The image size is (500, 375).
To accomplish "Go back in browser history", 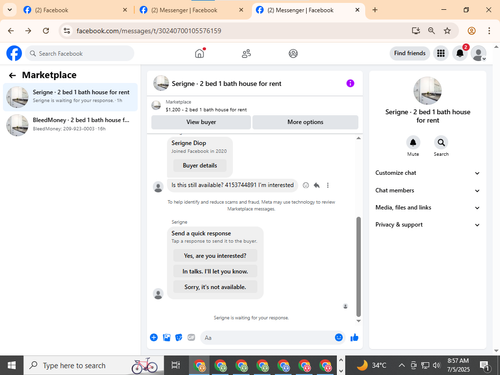I will tap(11, 31).
